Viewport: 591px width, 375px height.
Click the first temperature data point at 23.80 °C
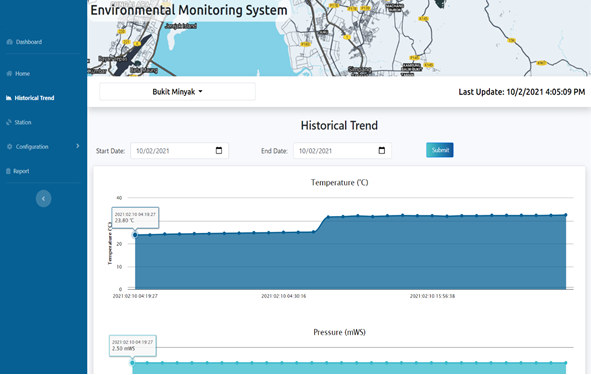135,235
